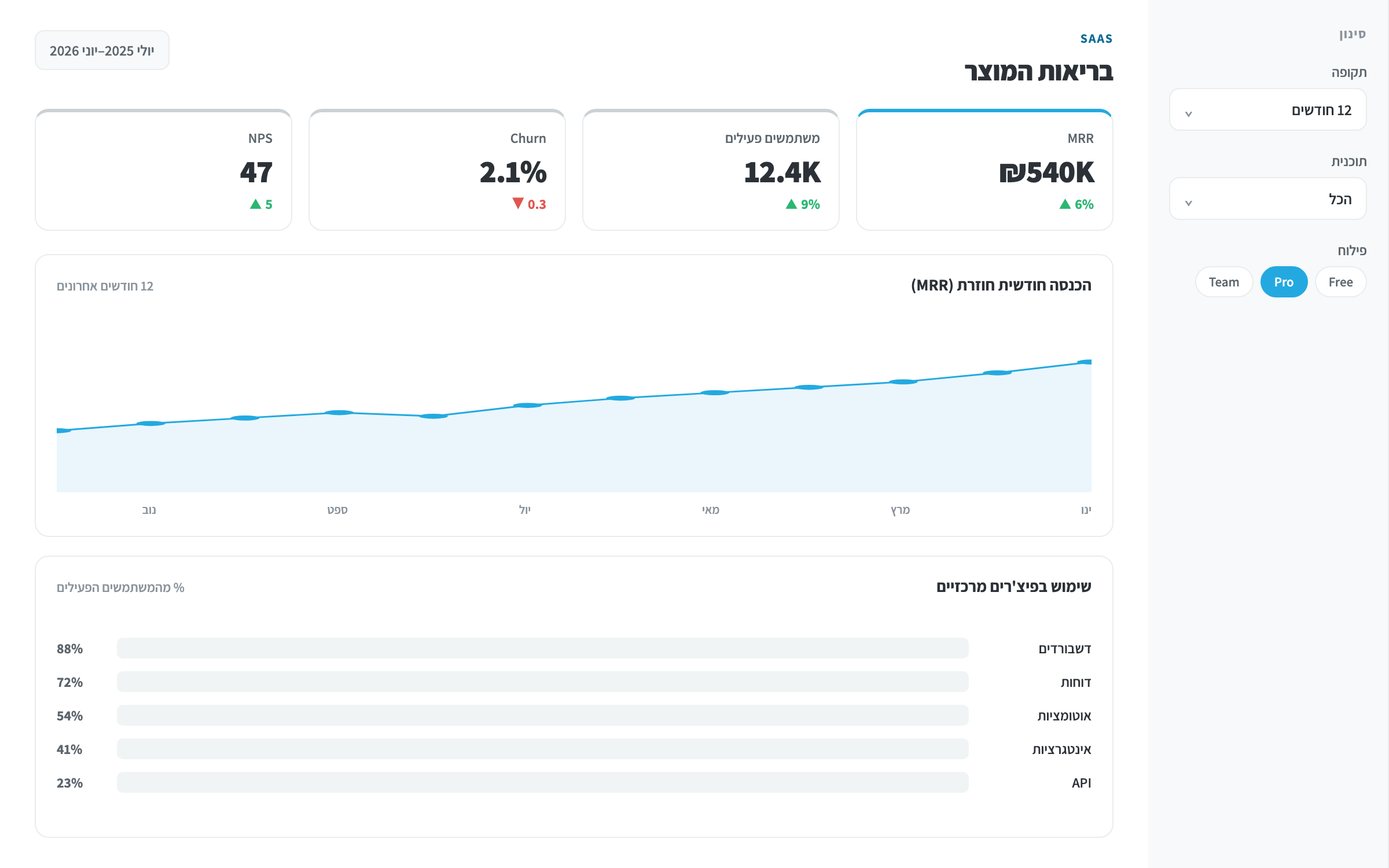Click the last data point on the MRR chart
Viewport: 1389px width, 868px height.
point(1087,362)
